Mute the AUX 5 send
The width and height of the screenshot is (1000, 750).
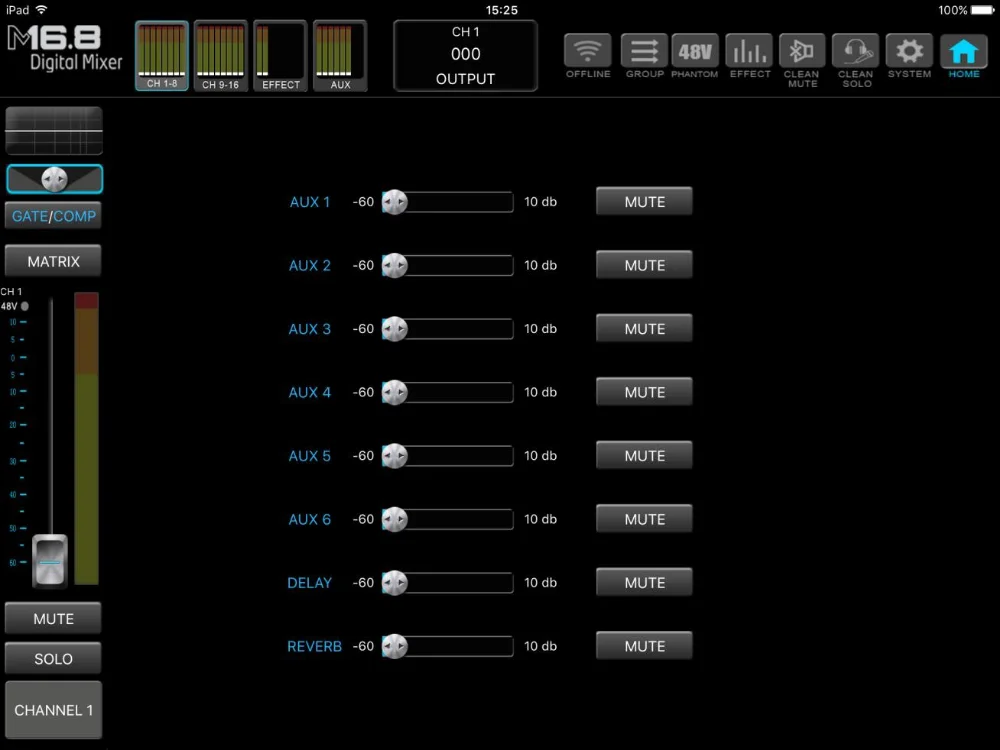click(644, 455)
